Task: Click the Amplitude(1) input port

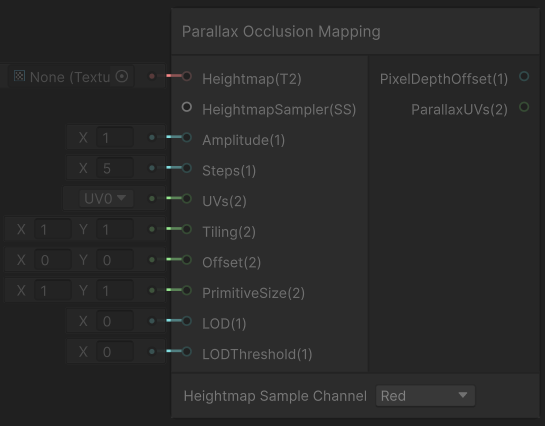Action: 187,137
